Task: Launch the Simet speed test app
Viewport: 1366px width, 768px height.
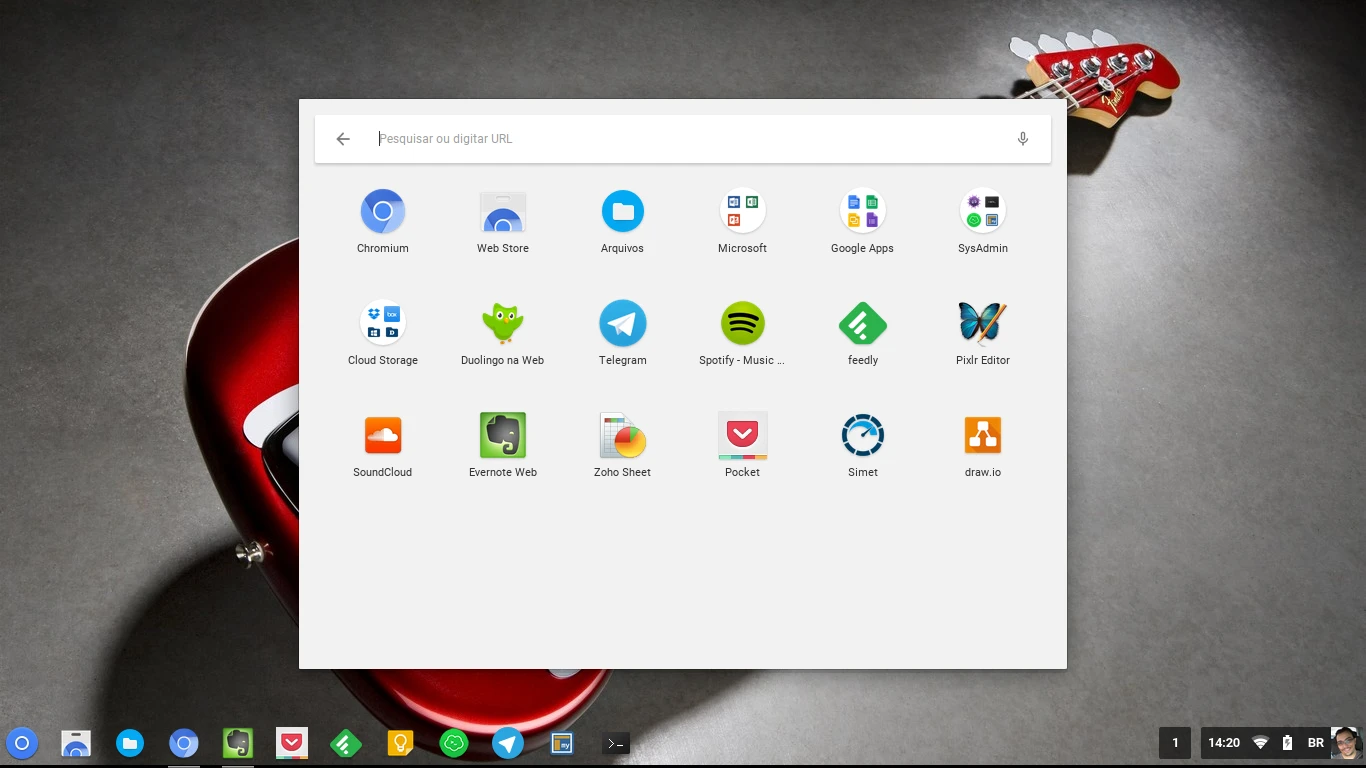Action: point(862,436)
